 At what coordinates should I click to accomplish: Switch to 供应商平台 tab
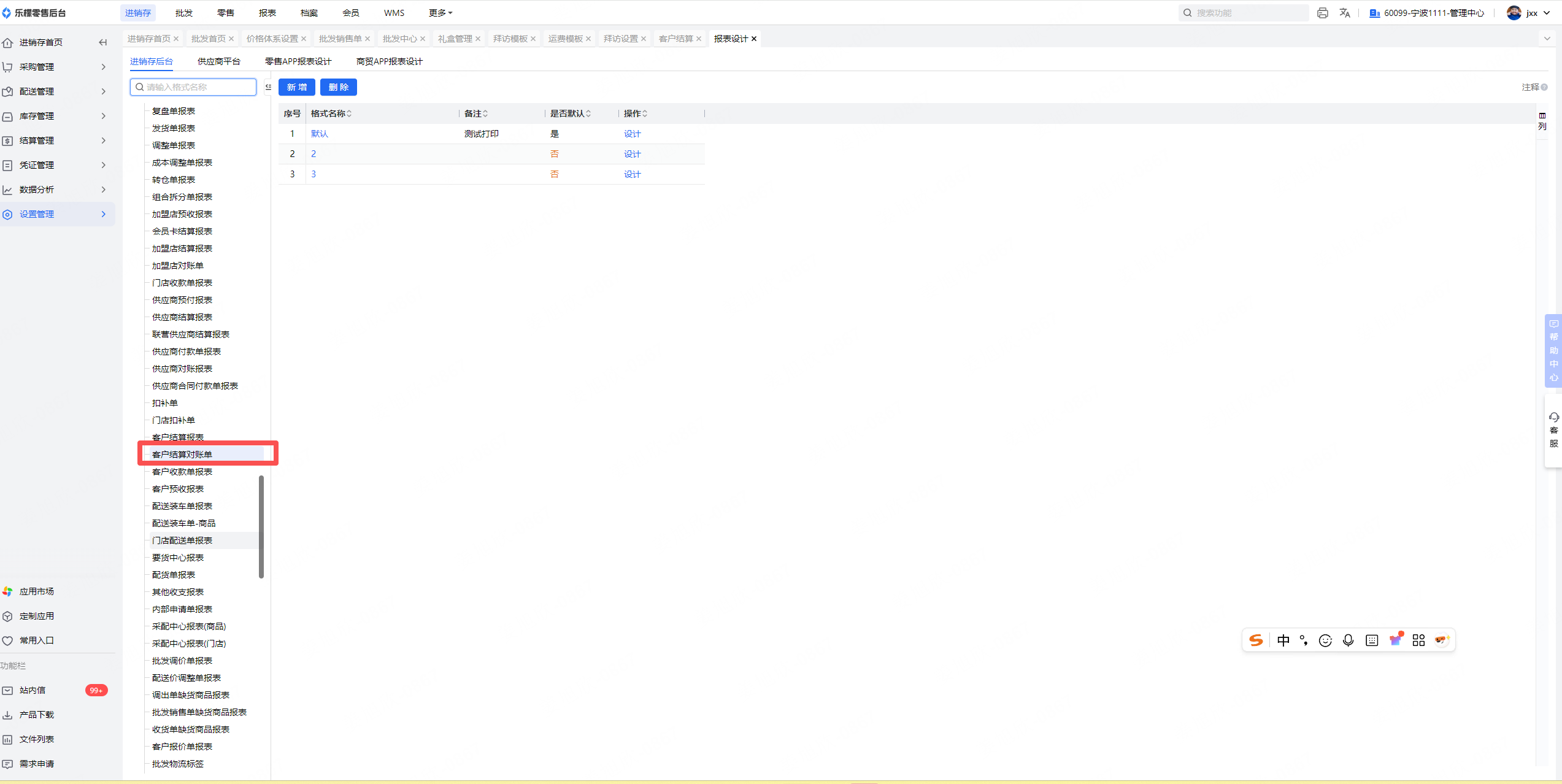(218, 61)
